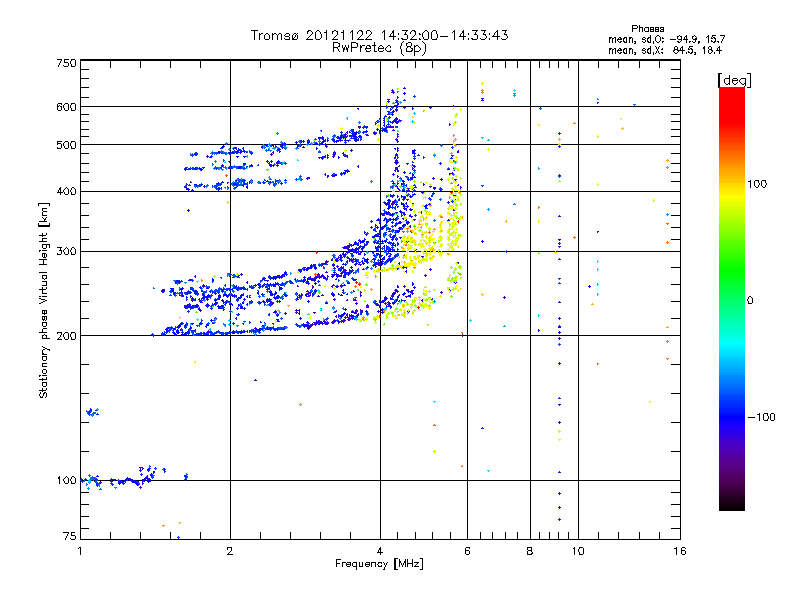Click the '[deg]' colorbar unit label
The width and height of the screenshot is (800, 600).
click(734, 80)
